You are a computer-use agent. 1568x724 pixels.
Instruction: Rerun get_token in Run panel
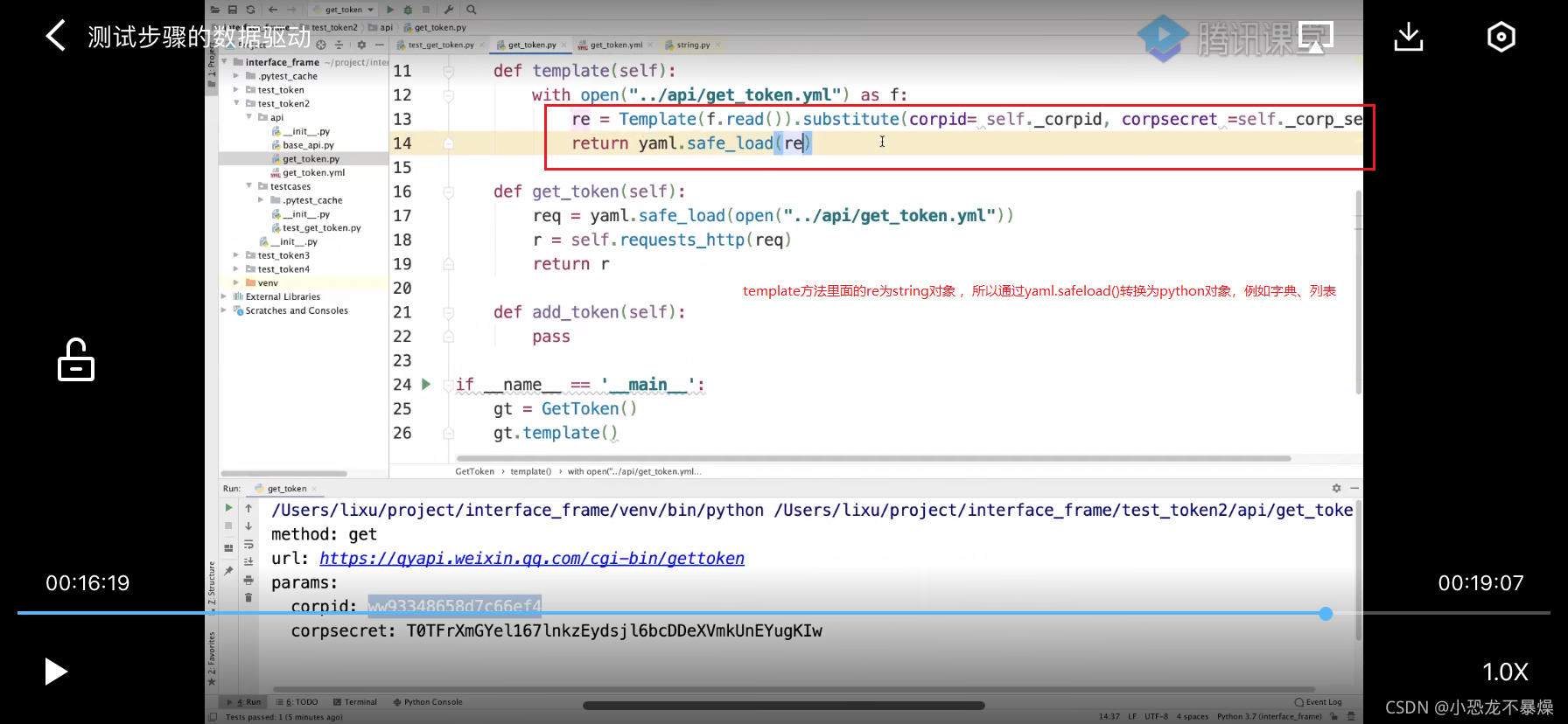coord(228,507)
